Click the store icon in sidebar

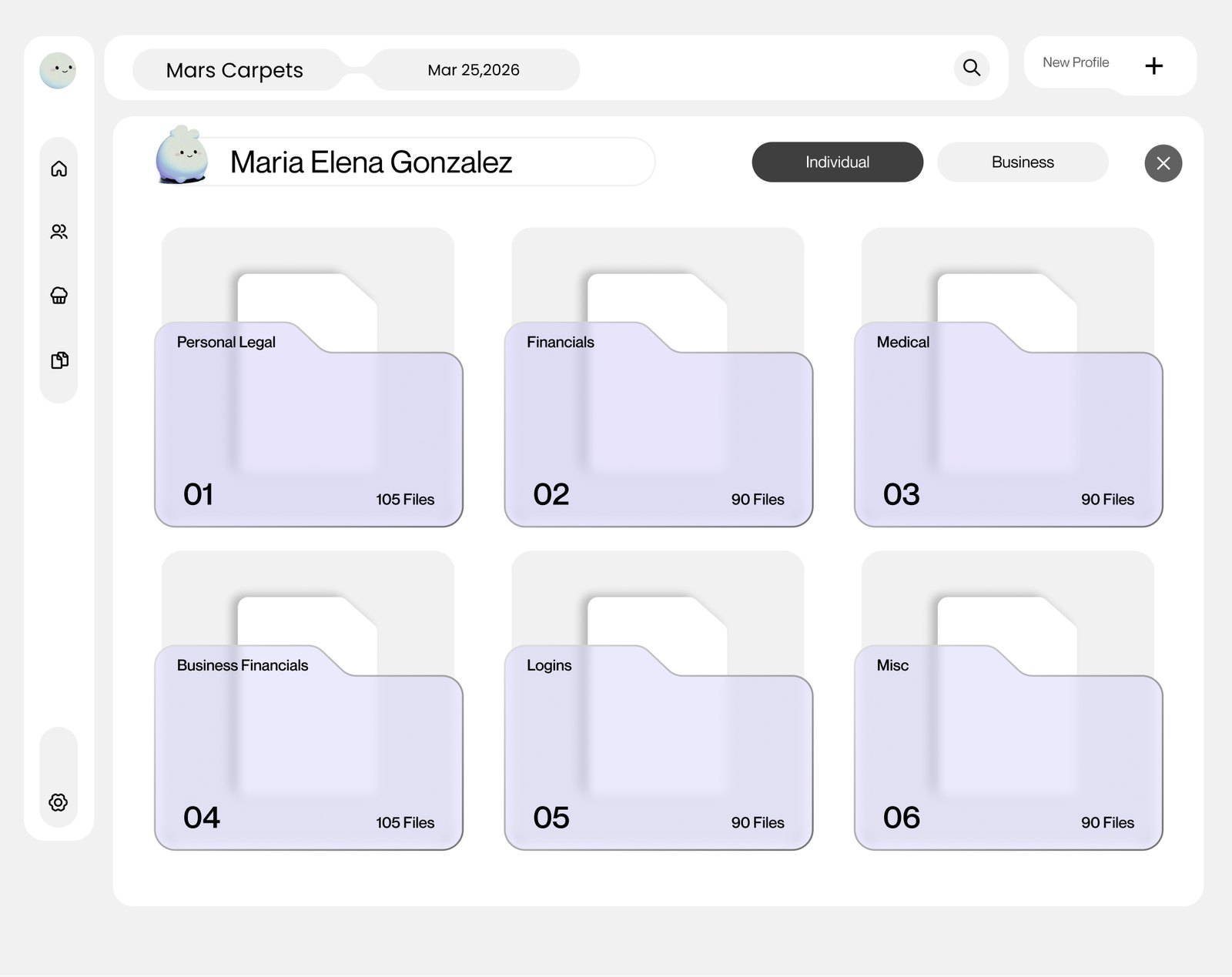(x=59, y=296)
